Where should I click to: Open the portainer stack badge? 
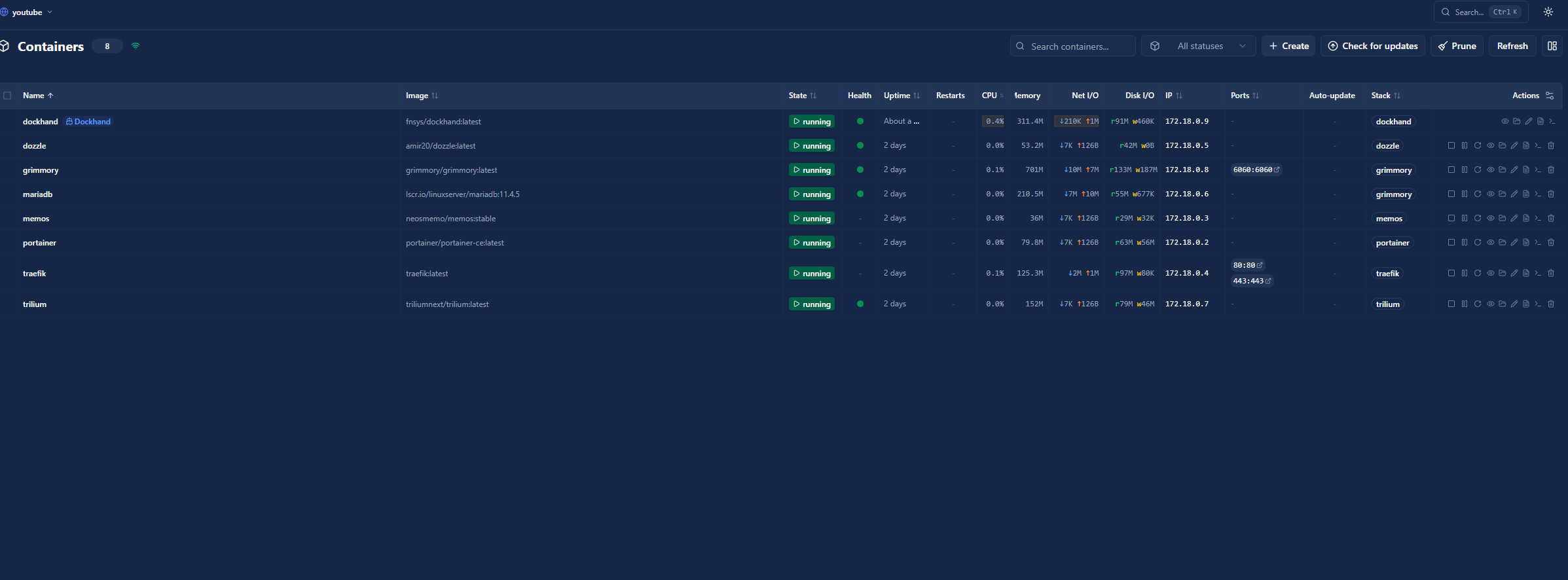pyautogui.click(x=1393, y=242)
